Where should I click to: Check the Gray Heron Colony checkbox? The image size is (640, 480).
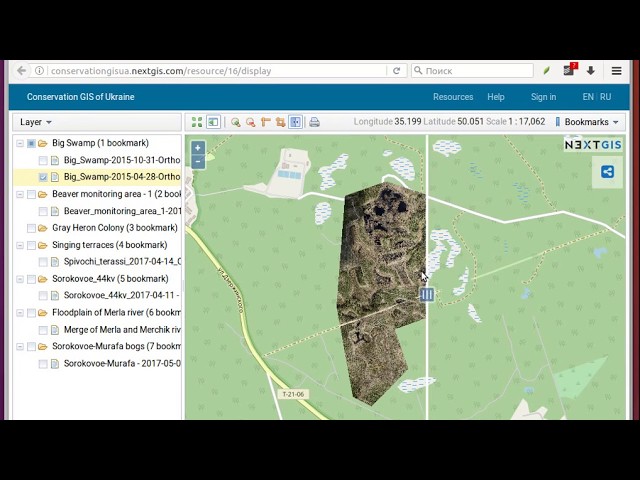31,228
